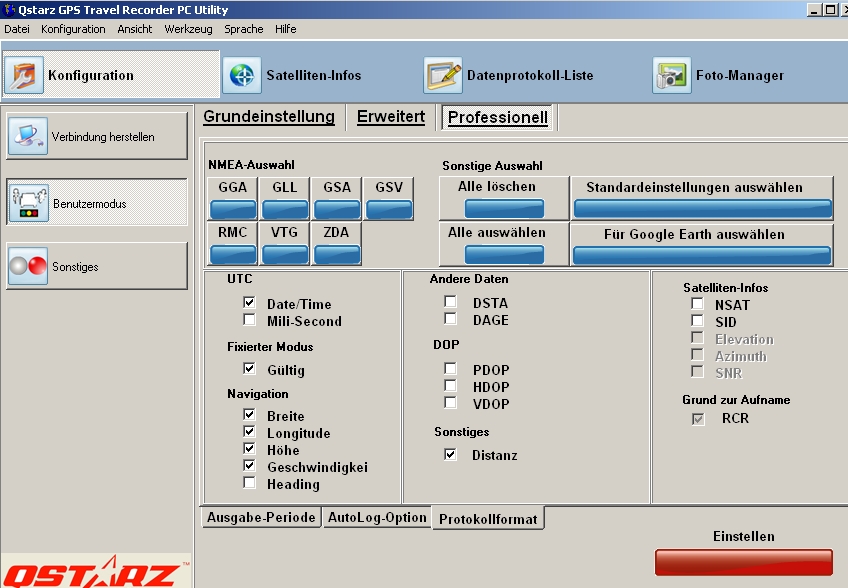
Task: Switch to the Ausgabe-Periode tab
Action: coord(261,518)
